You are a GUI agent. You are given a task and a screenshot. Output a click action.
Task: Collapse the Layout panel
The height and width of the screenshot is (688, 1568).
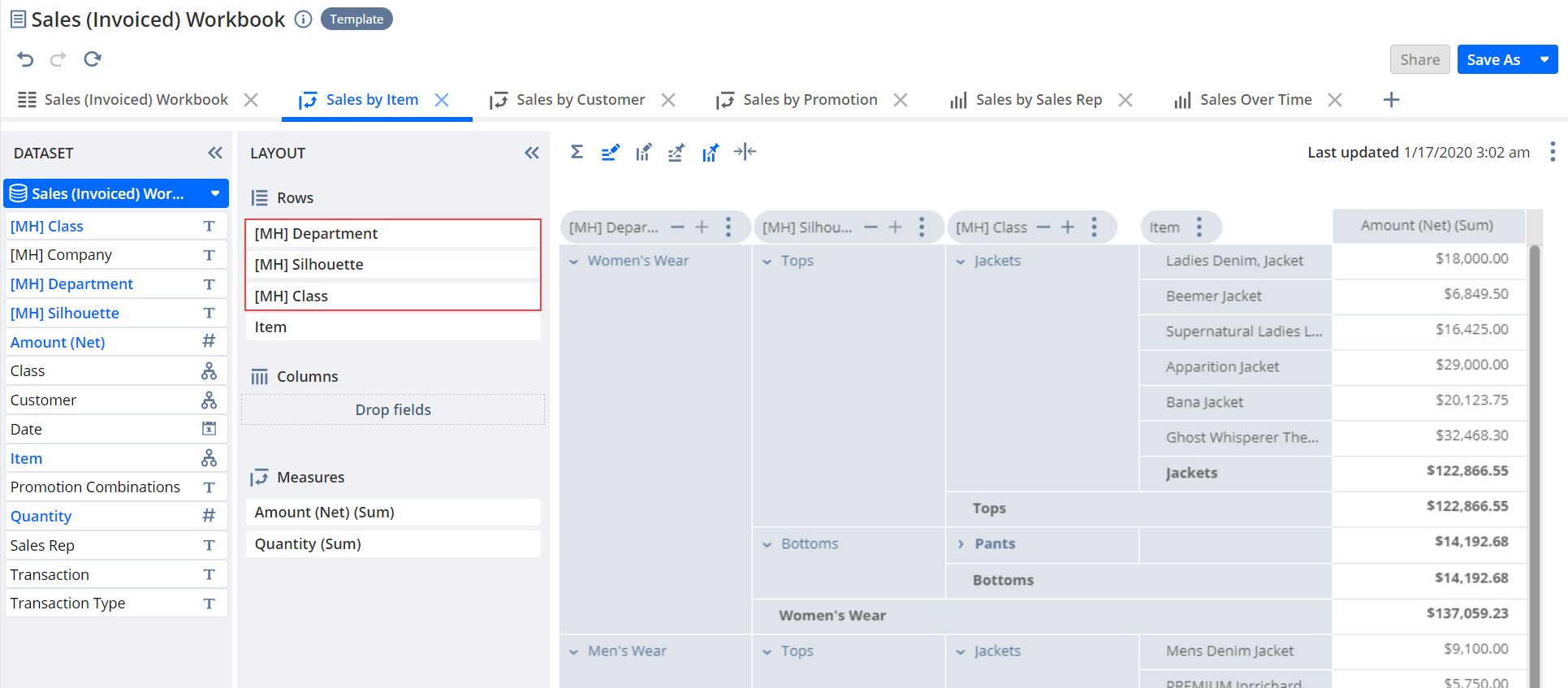(x=532, y=153)
